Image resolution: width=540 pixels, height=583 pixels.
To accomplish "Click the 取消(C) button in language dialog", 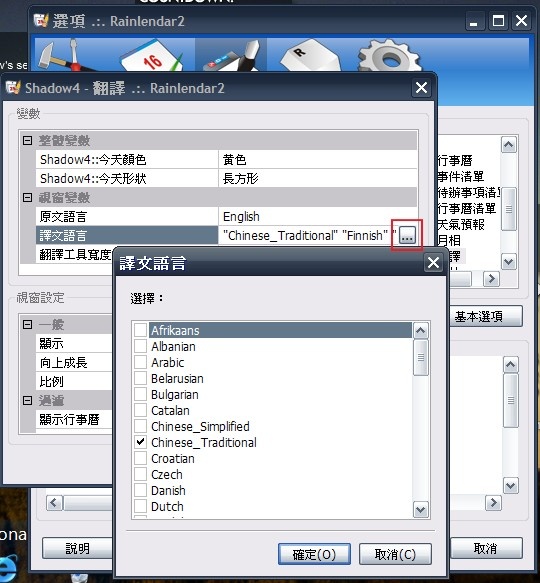I will tap(395, 554).
